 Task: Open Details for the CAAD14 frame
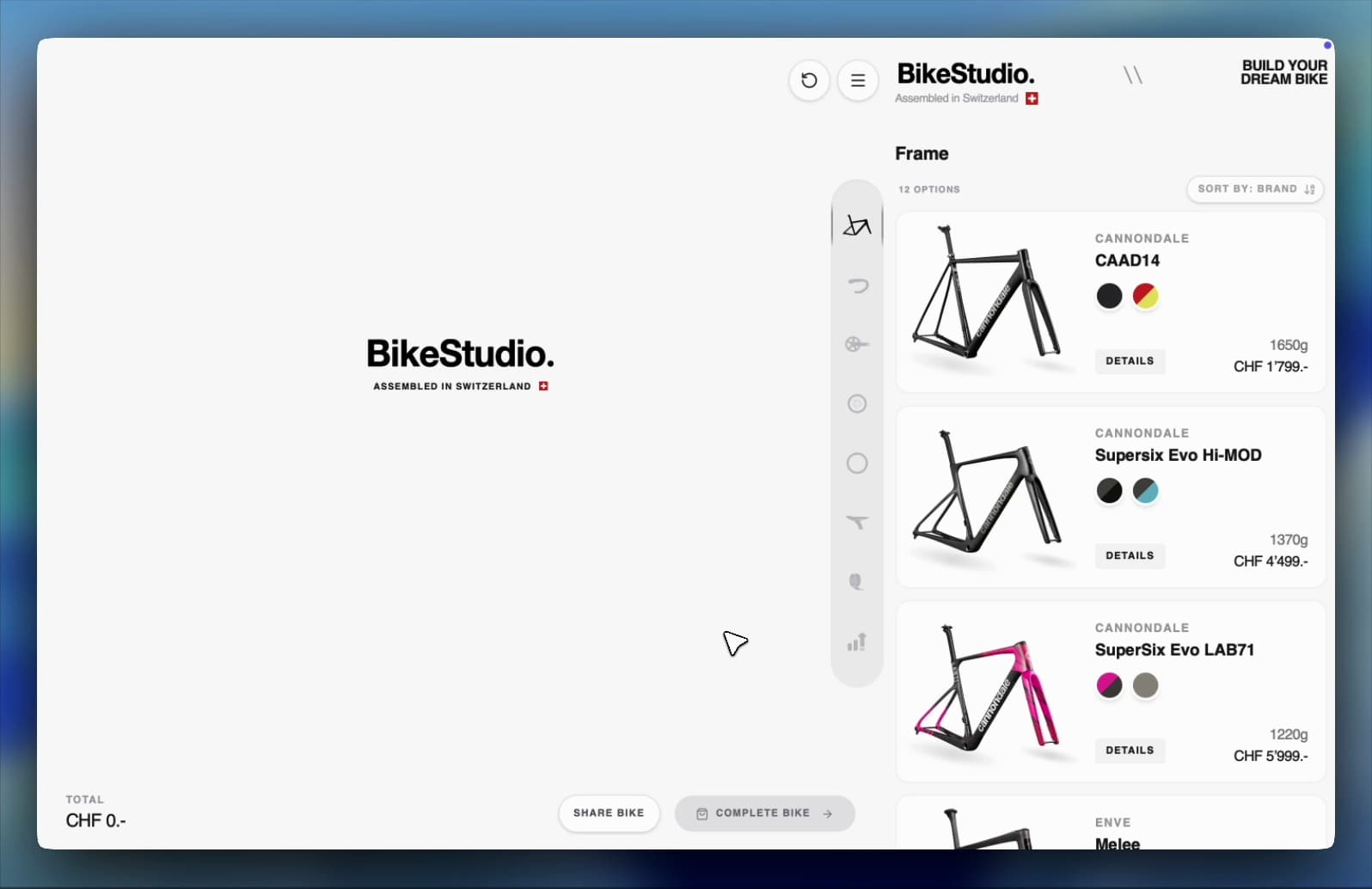click(1130, 361)
